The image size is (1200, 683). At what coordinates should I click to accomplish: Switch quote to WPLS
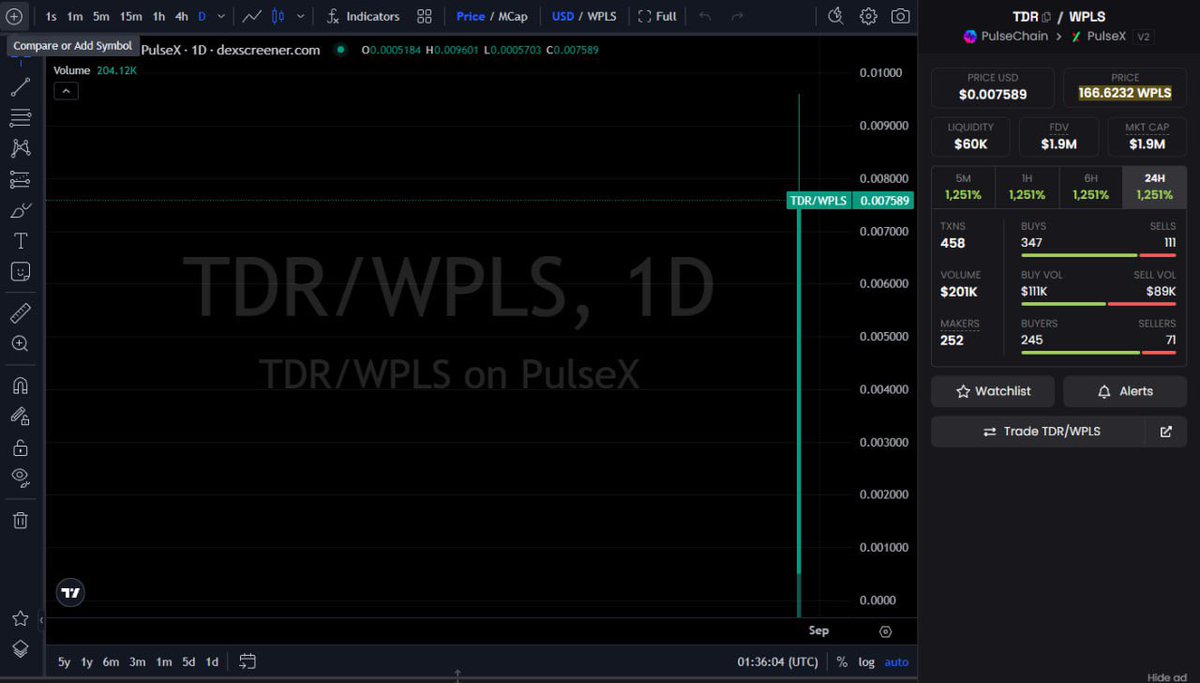602,16
